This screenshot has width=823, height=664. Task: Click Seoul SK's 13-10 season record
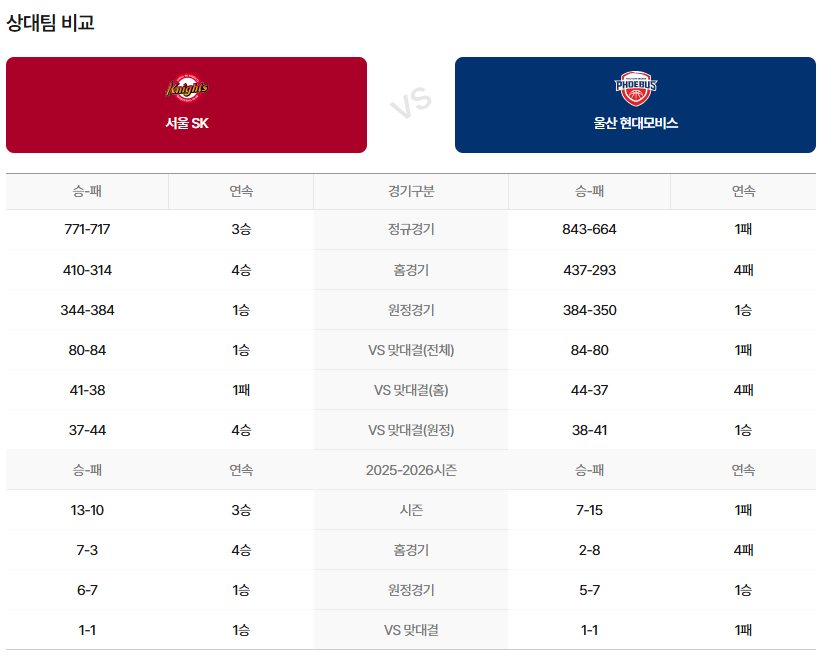pyautogui.click(x=87, y=510)
